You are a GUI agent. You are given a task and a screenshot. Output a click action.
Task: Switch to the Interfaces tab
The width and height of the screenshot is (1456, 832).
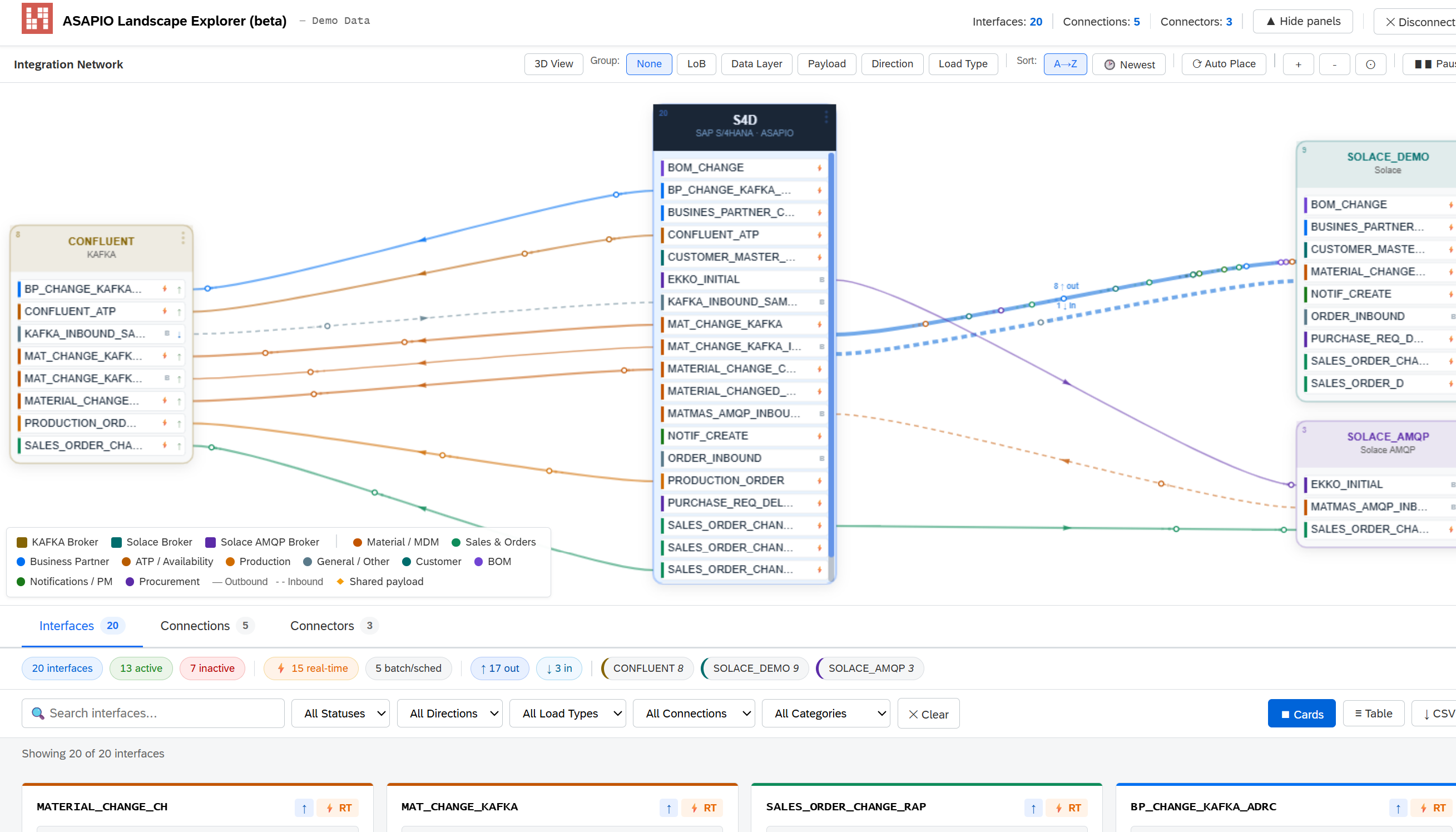(x=82, y=626)
